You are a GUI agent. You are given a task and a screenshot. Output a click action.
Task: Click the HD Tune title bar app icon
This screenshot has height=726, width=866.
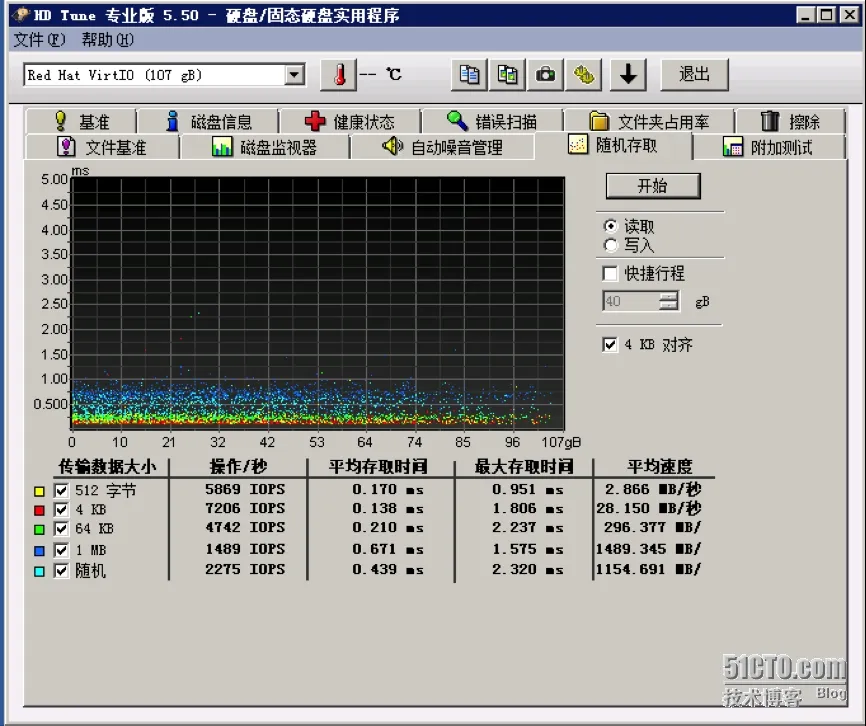[21, 14]
